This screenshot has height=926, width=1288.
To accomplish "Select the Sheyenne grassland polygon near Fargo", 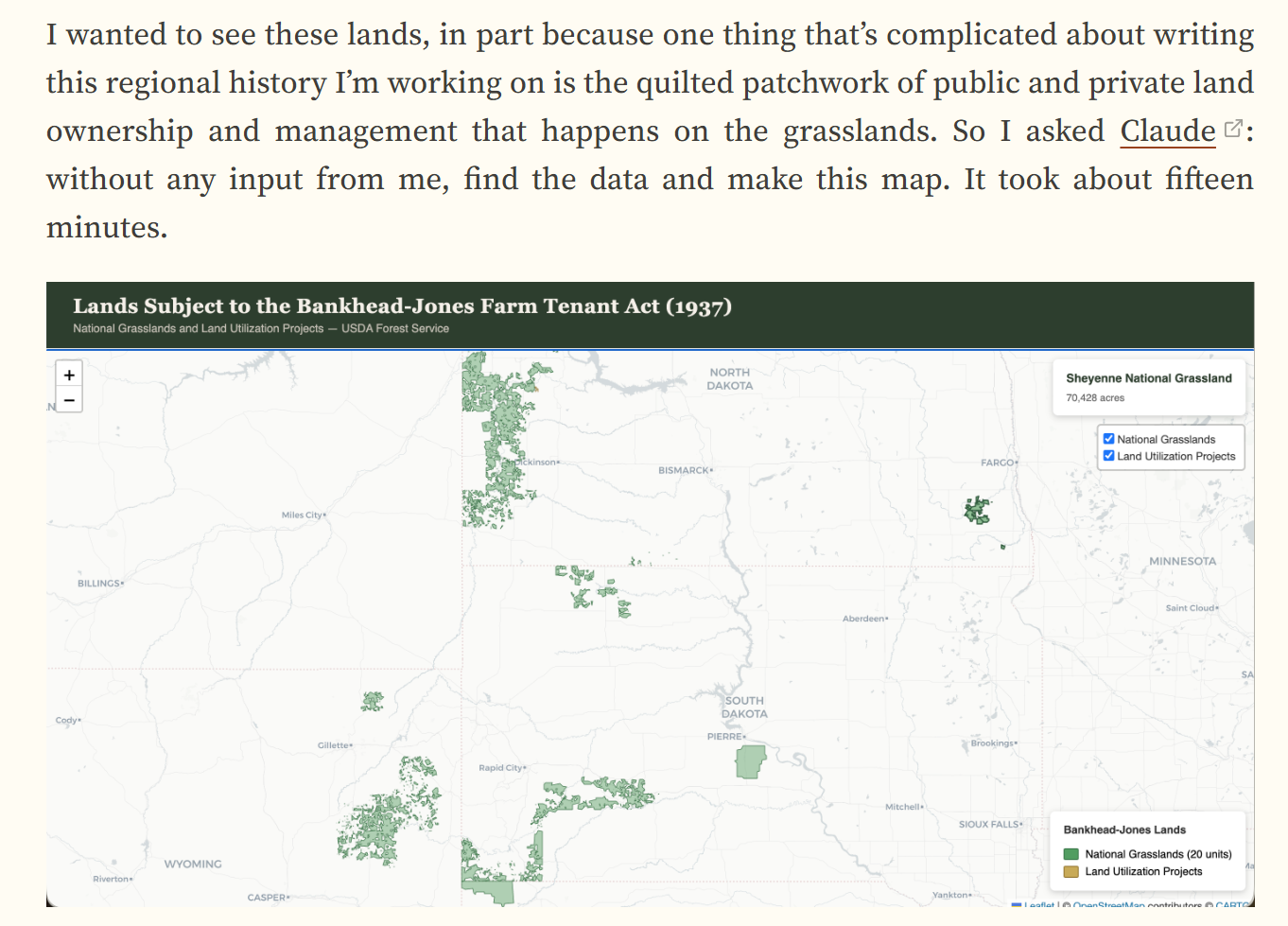I will [976, 509].
